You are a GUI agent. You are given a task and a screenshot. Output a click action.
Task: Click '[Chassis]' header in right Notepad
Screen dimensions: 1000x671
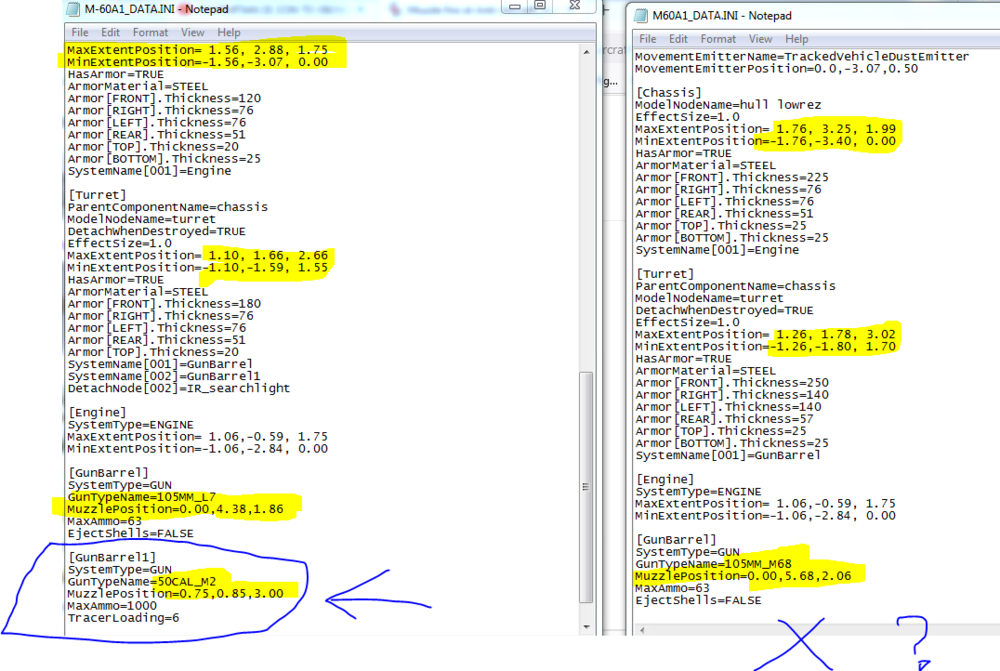point(668,93)
